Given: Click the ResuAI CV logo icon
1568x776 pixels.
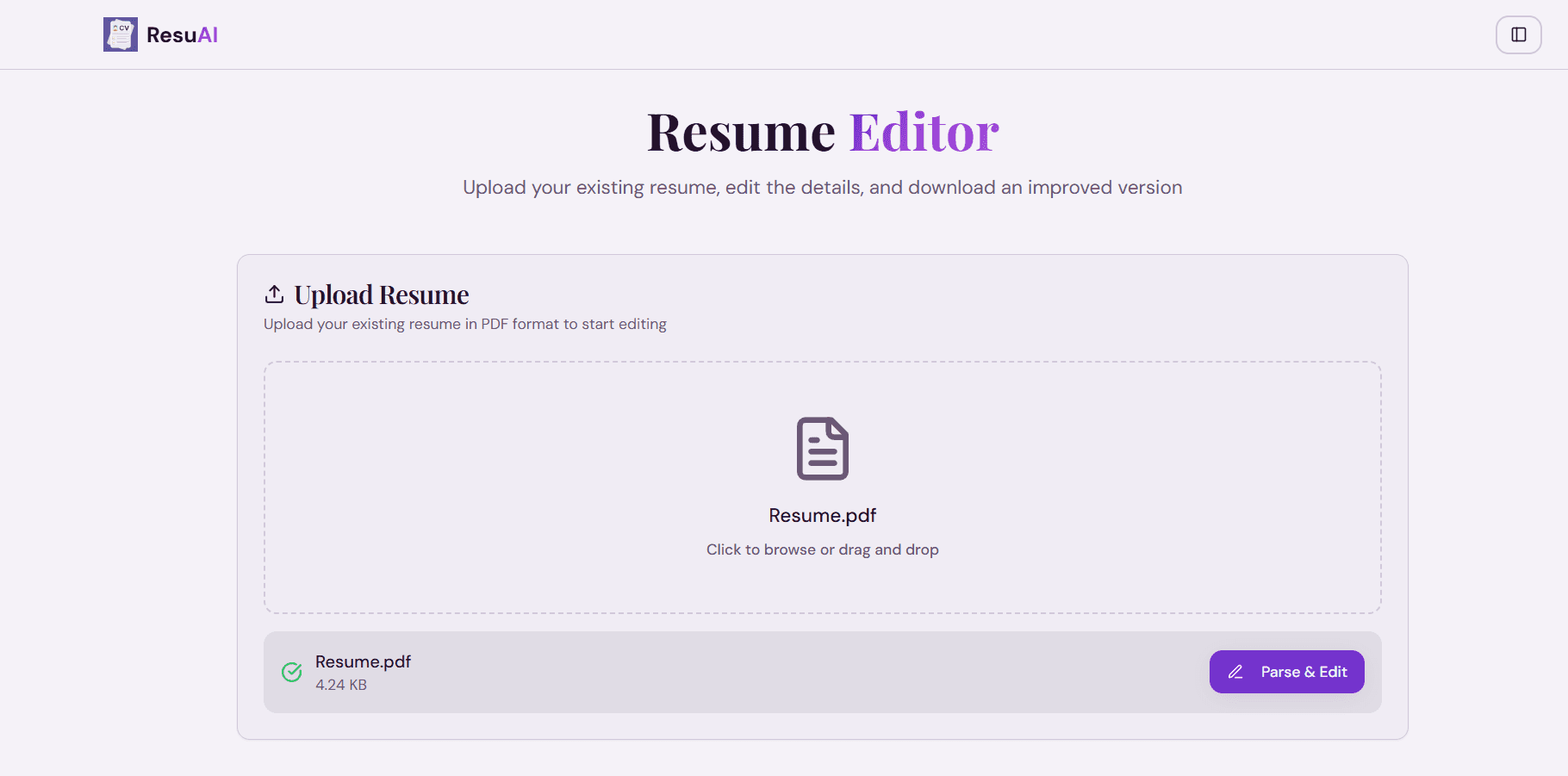Looking at the screenshot, I should pos(121,34).
